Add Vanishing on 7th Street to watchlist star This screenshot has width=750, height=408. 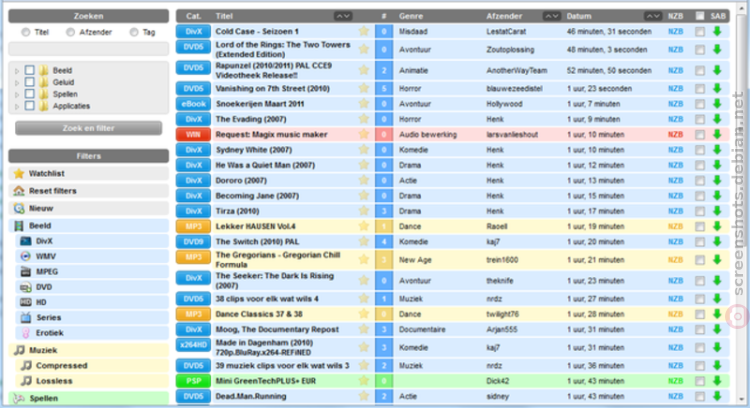[x=364, y=88]
